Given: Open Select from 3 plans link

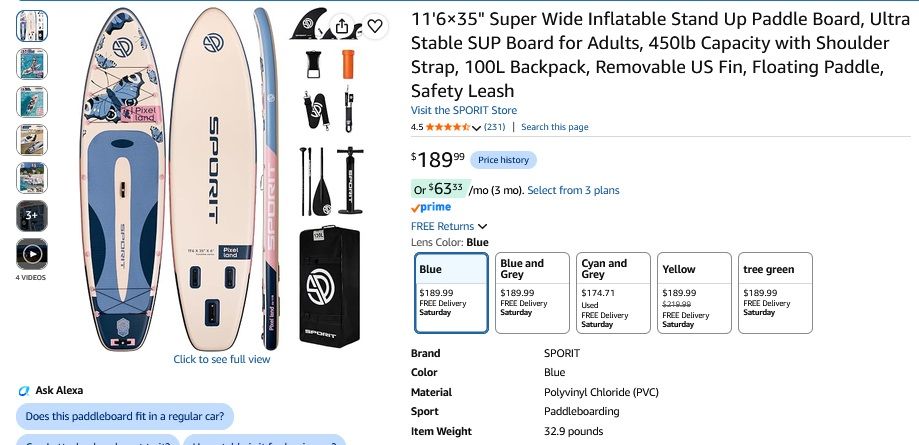Looking at the screenshot, I should click(573, 191).
